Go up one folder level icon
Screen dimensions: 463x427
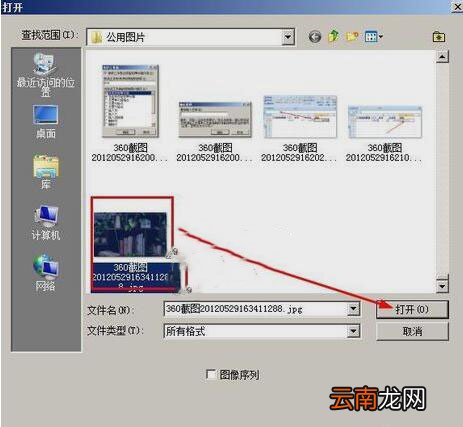[x=333, y=36]
